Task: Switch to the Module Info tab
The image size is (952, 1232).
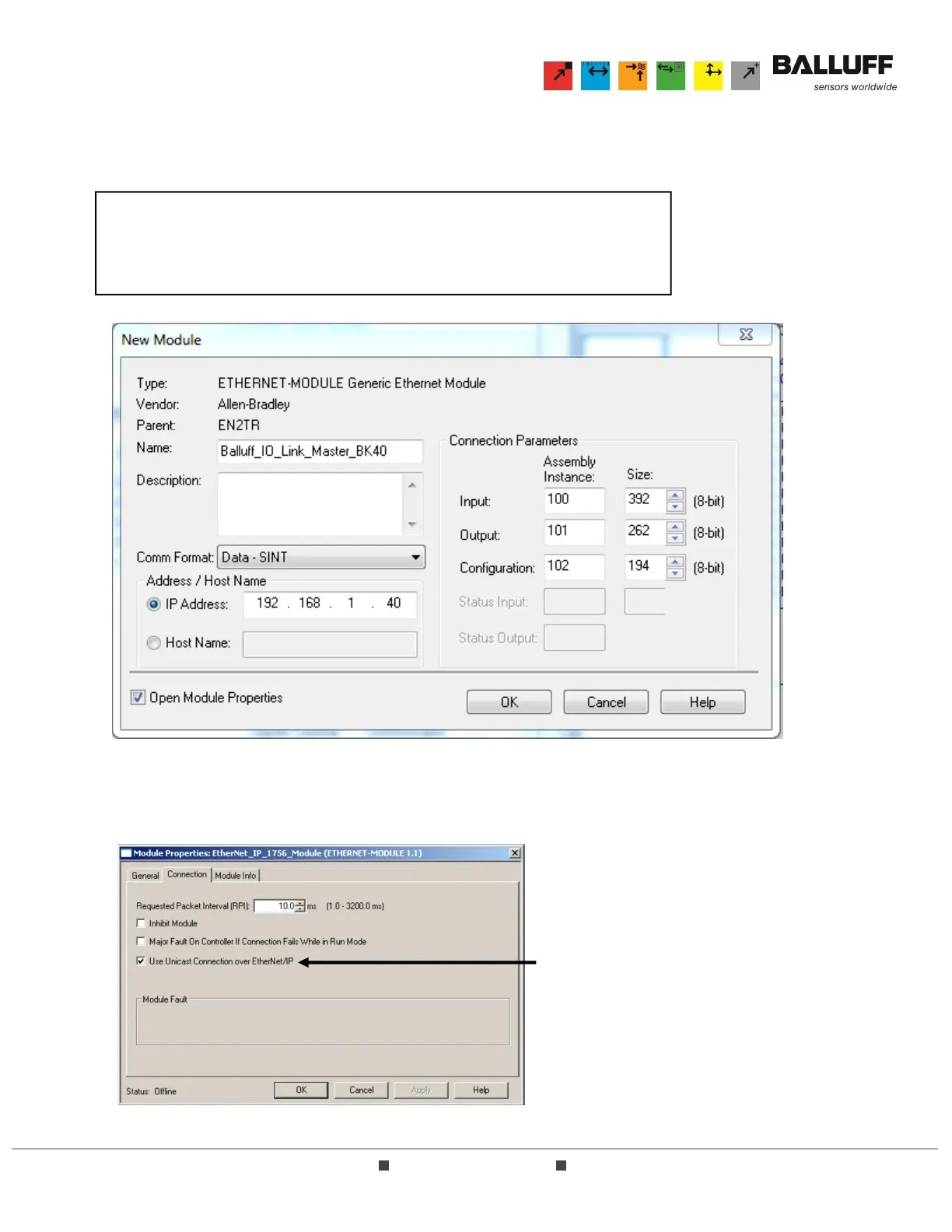Action: (x=236, y=875)
